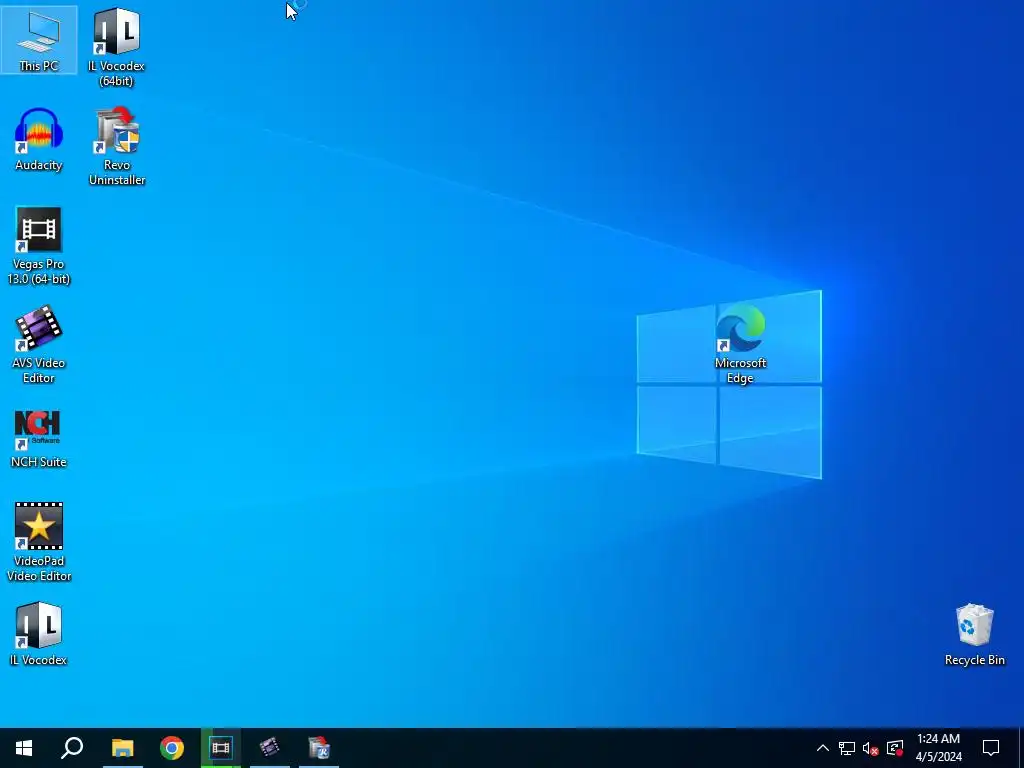The width and height of the screenshot is (1024, 768).
Task: Select the NCH Suite desktop shortcut
Action: [x=39, y=439]
